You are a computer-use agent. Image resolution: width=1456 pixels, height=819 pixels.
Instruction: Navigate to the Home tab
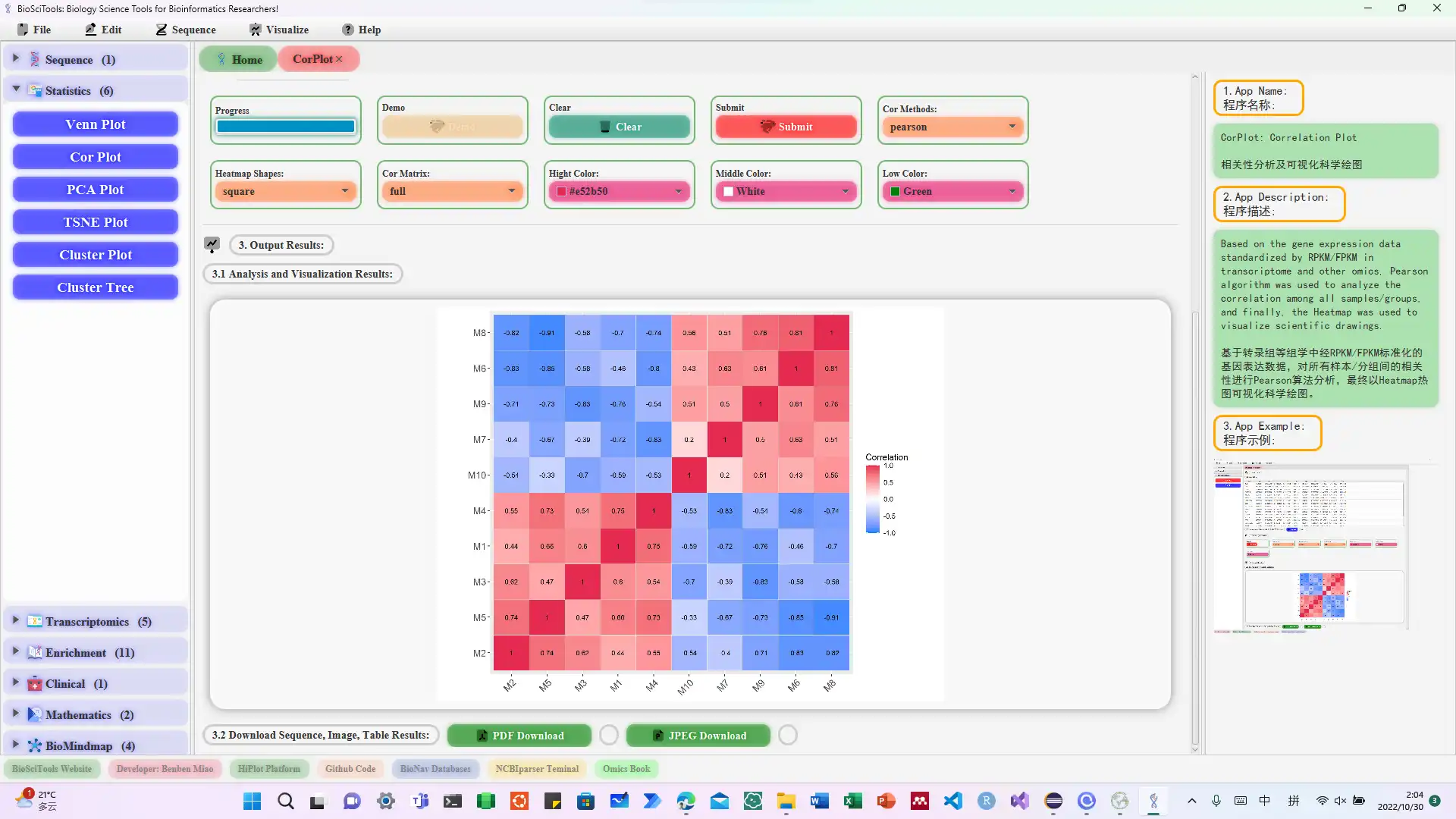click(238, 59)
